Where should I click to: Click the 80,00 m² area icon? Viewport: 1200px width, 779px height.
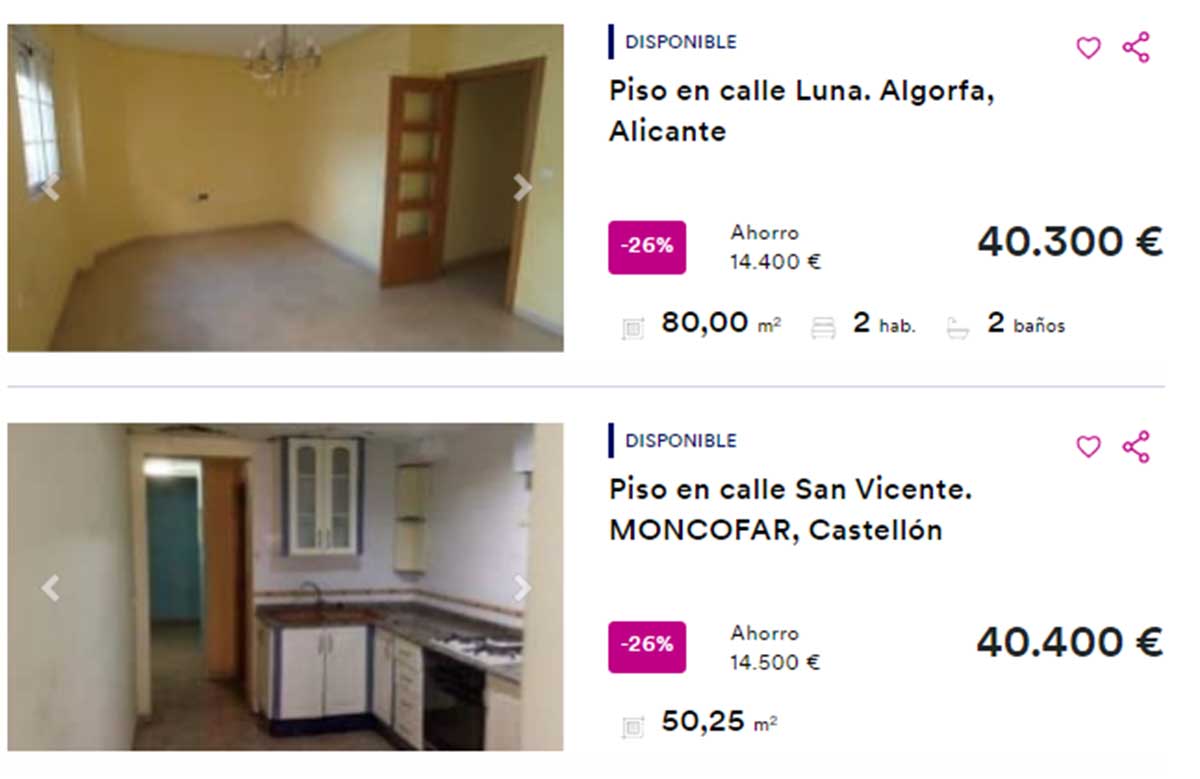click(x=633, y=327)
